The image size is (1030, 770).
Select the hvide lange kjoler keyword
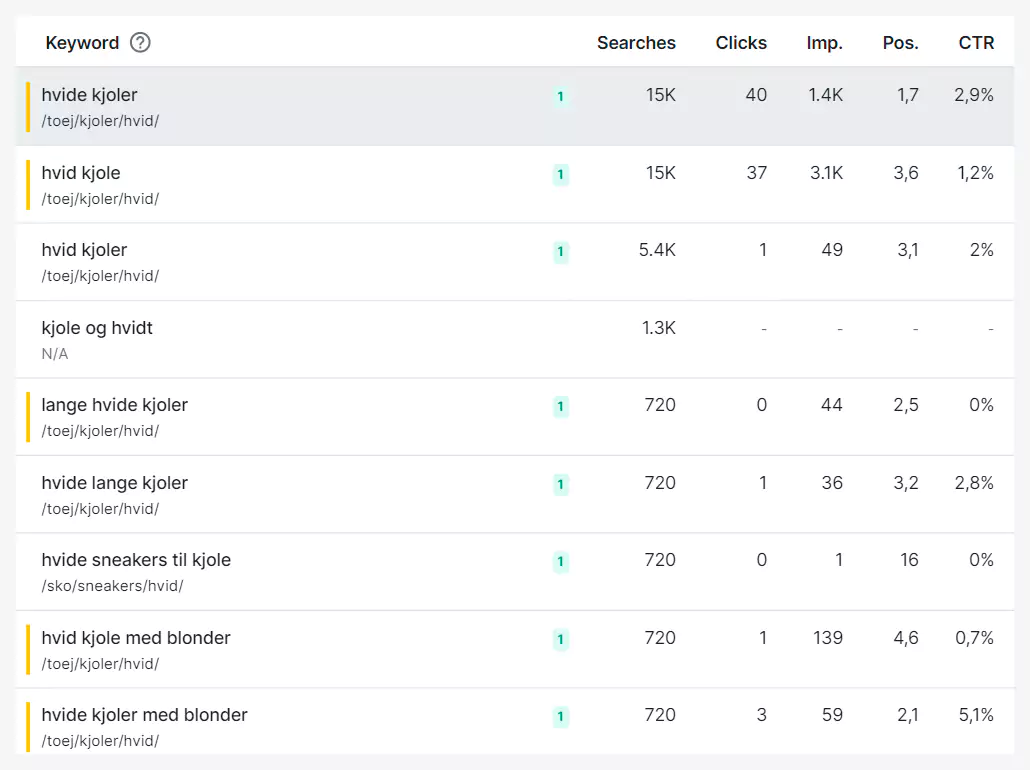115,483
